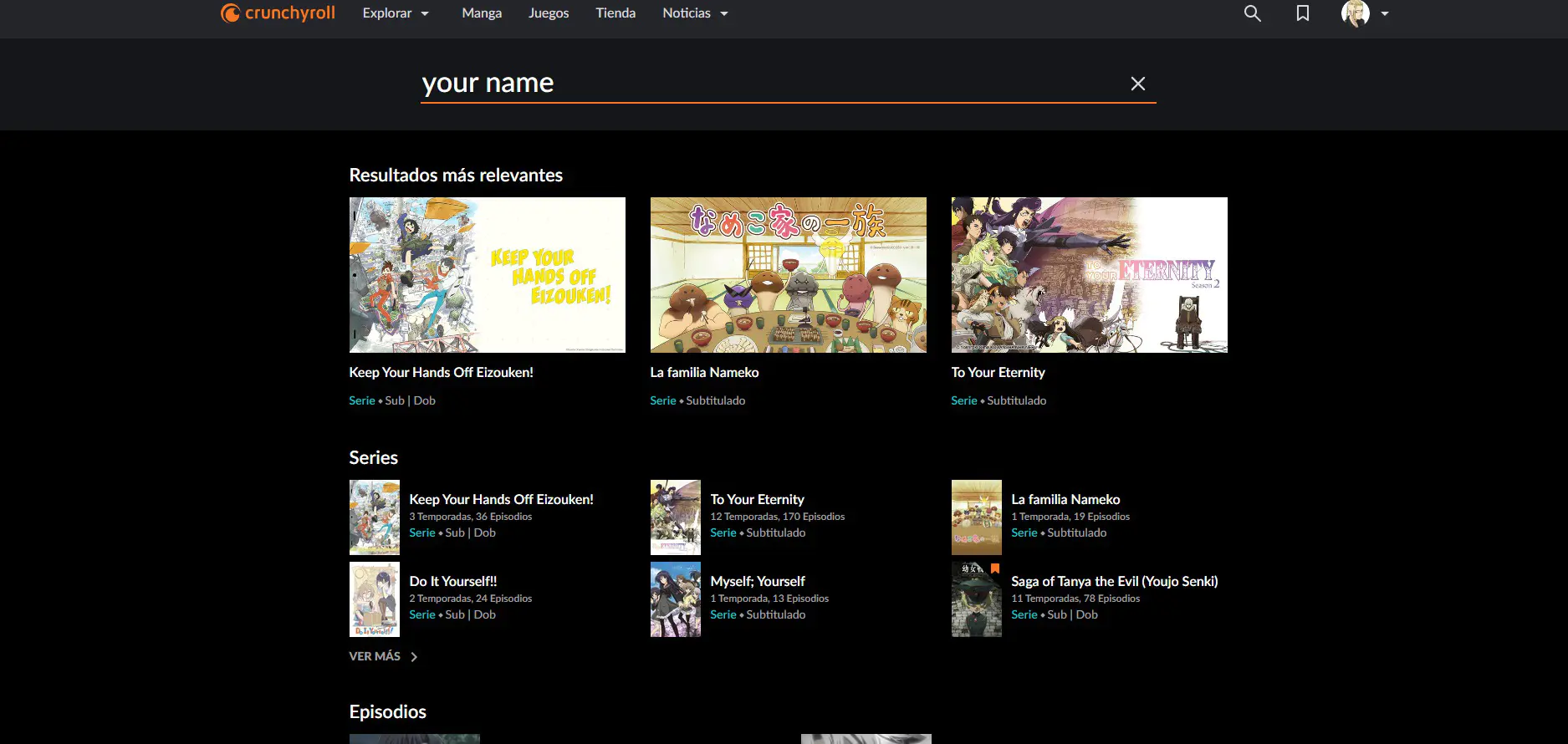The height and width of the screenshot is (744, 1568).
Task: Click the Series section heading
Action: click(x=374, y=458)
